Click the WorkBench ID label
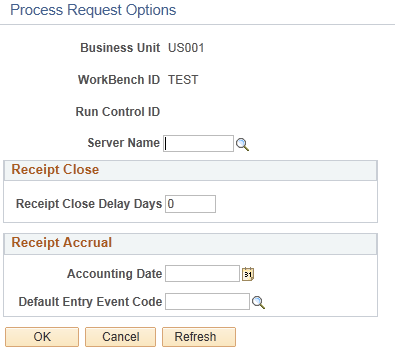The image size is (395, 362). [119, 80]
